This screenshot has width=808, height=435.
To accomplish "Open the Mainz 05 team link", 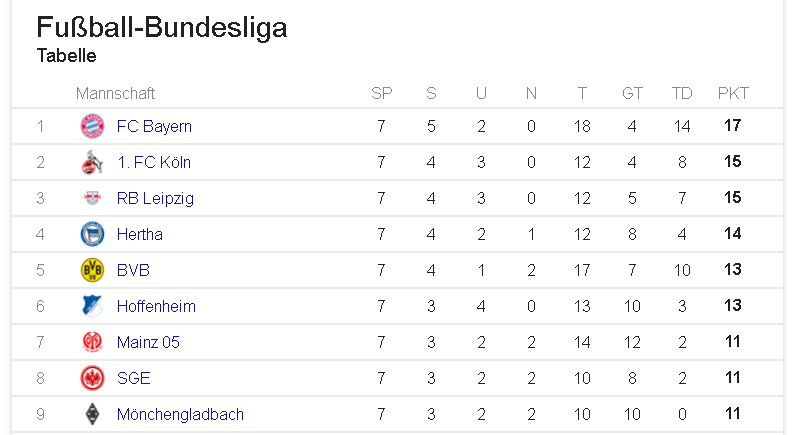I will [x=148, y=342].
